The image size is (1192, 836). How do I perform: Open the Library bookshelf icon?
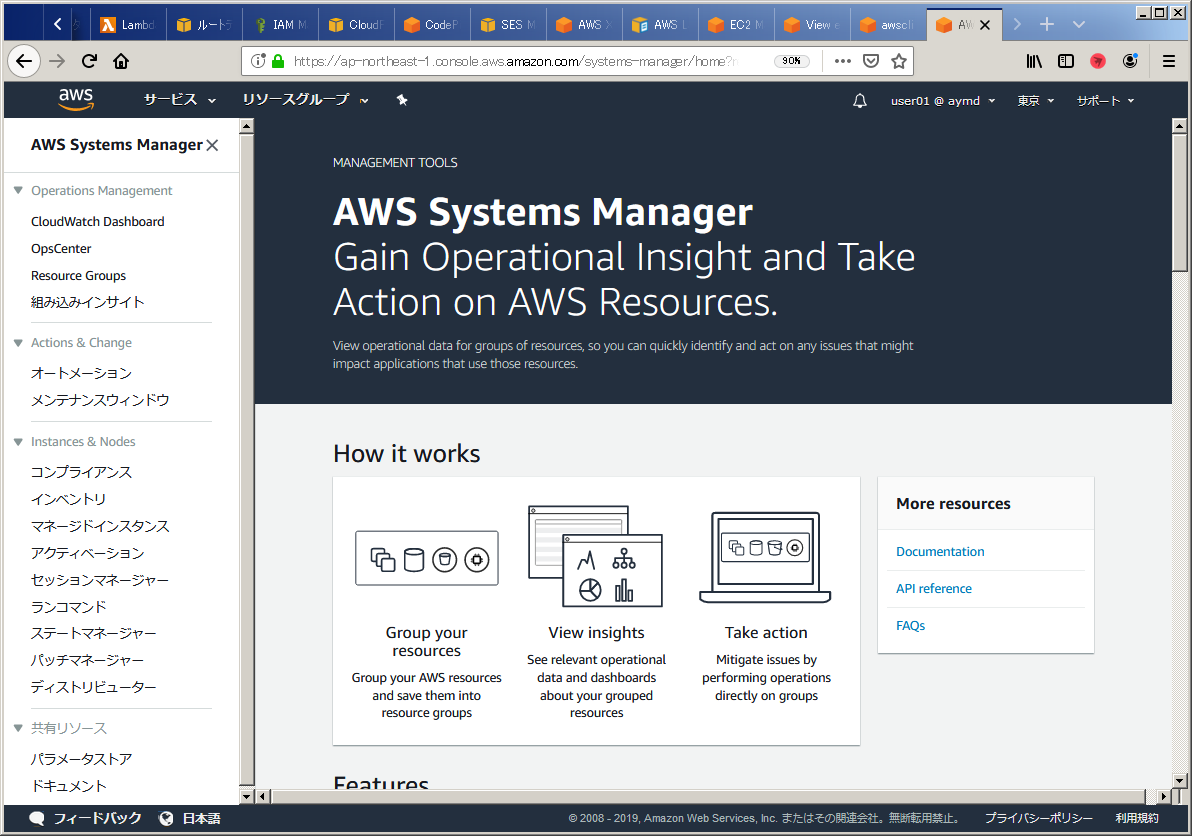click(x=1034, y=61)
